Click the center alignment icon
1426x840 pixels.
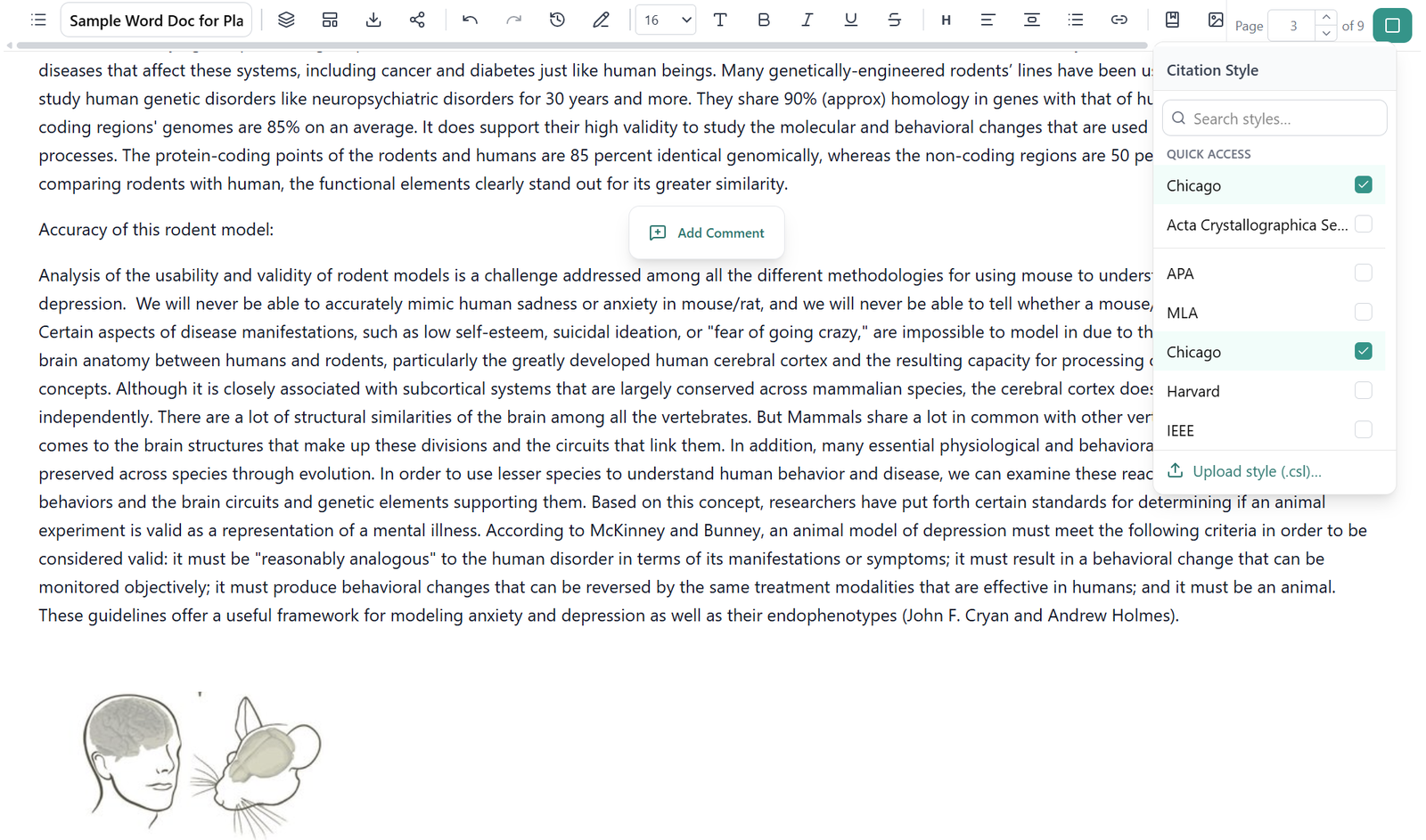click(1031, 20)
